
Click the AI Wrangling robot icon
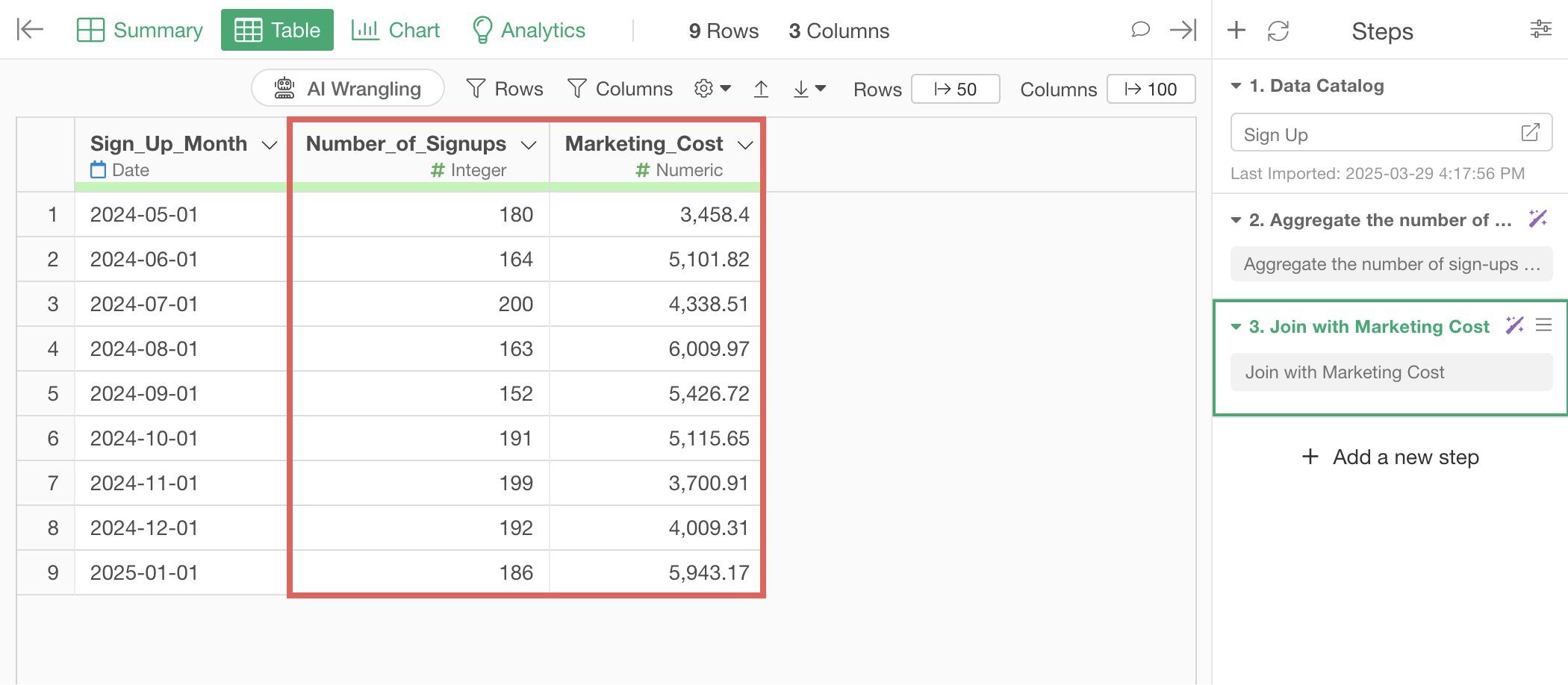click(x=284, y=88)
